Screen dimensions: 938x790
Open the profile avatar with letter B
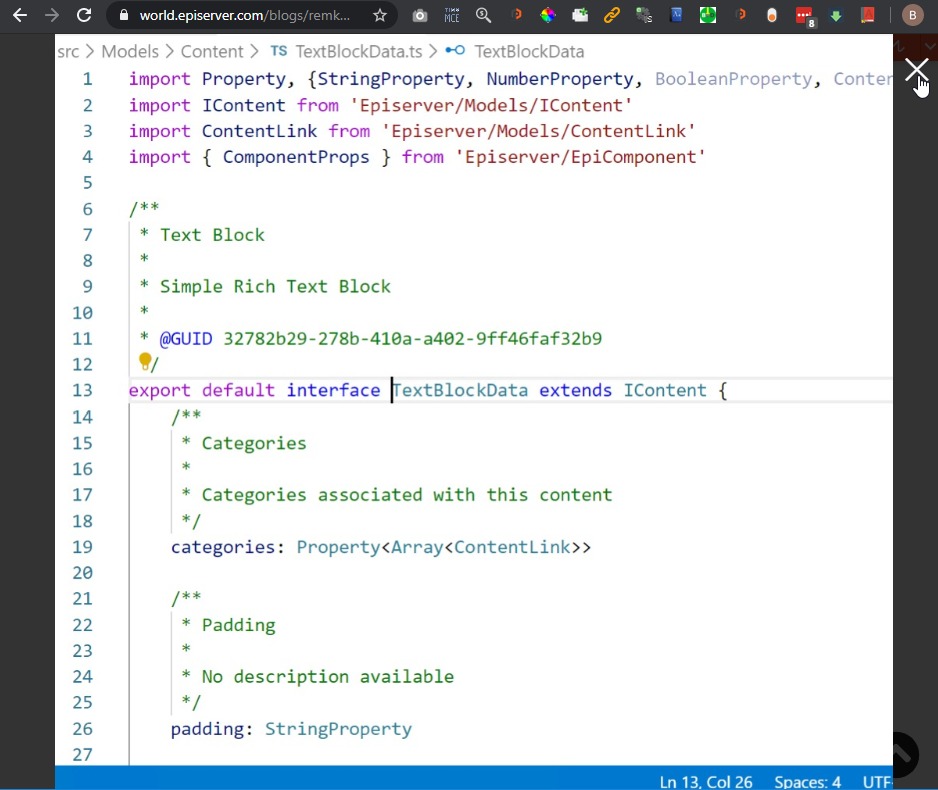[x=912, y=15]
